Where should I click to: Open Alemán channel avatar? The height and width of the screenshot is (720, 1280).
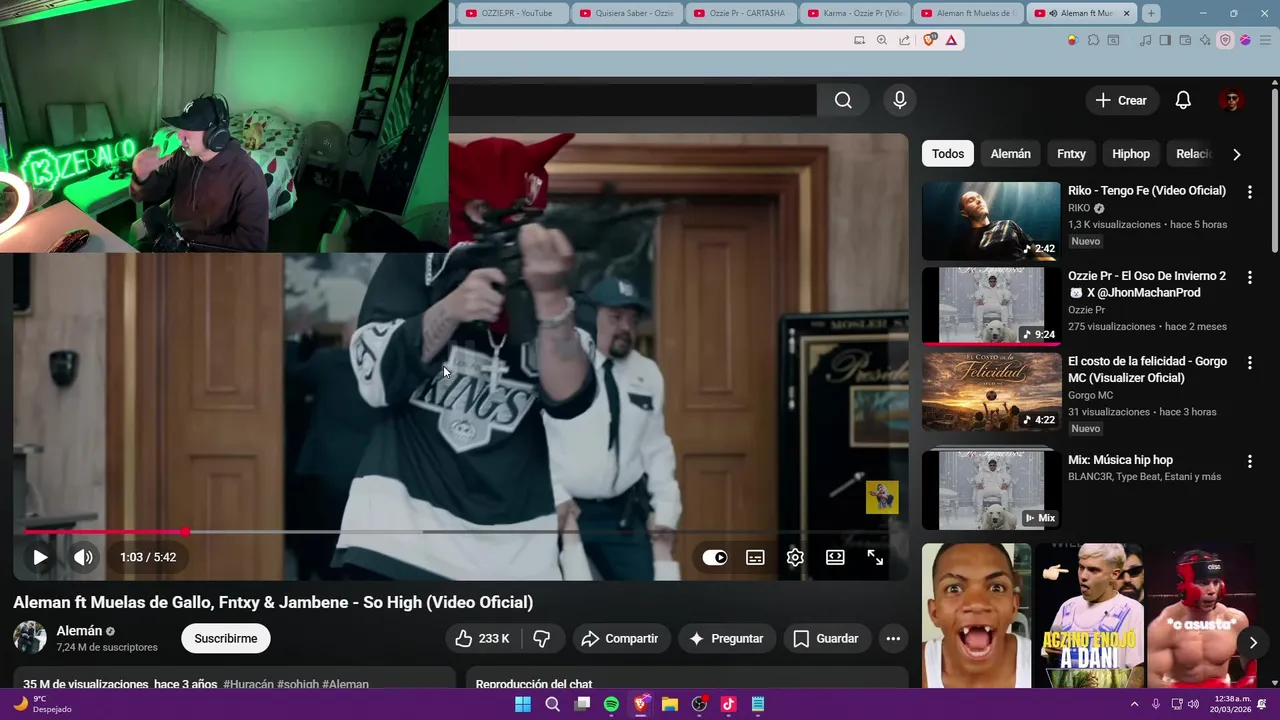29,637
